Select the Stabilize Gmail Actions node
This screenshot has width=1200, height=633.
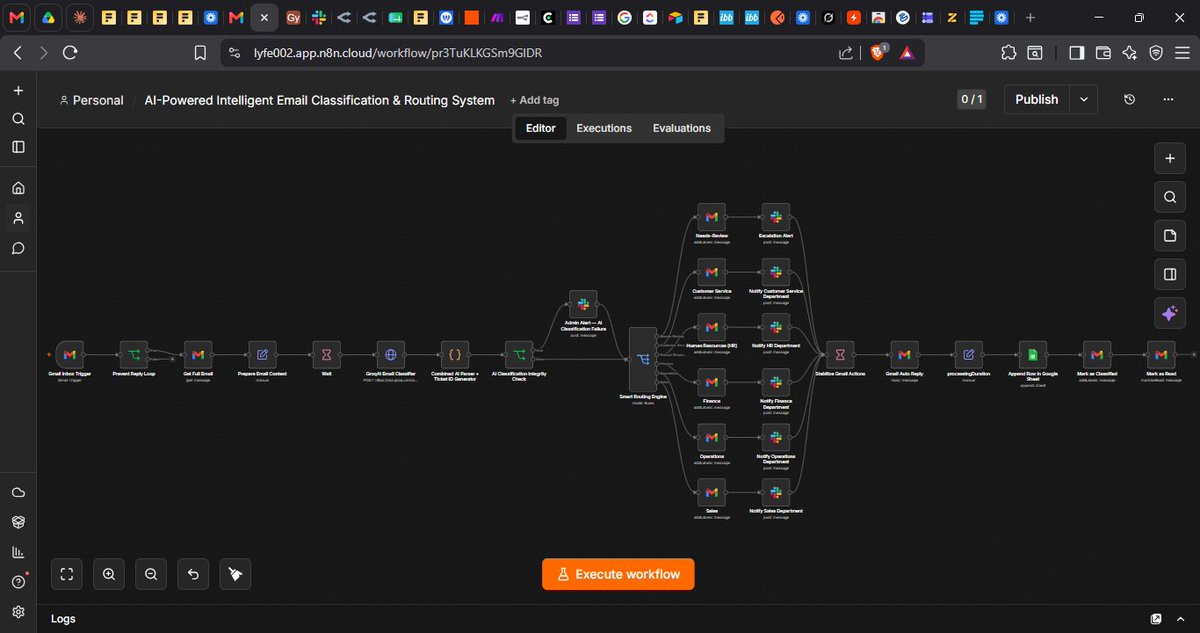[x=840, y=355]
